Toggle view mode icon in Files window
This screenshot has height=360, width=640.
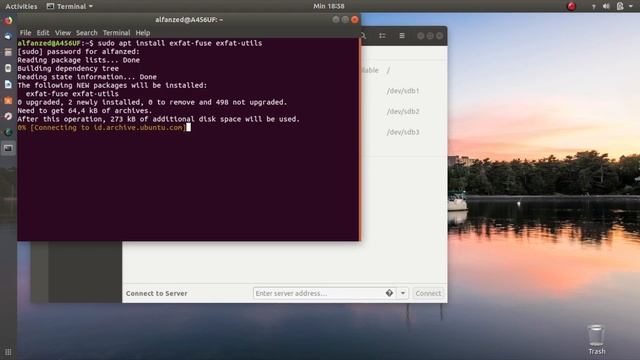coord(382,36)
